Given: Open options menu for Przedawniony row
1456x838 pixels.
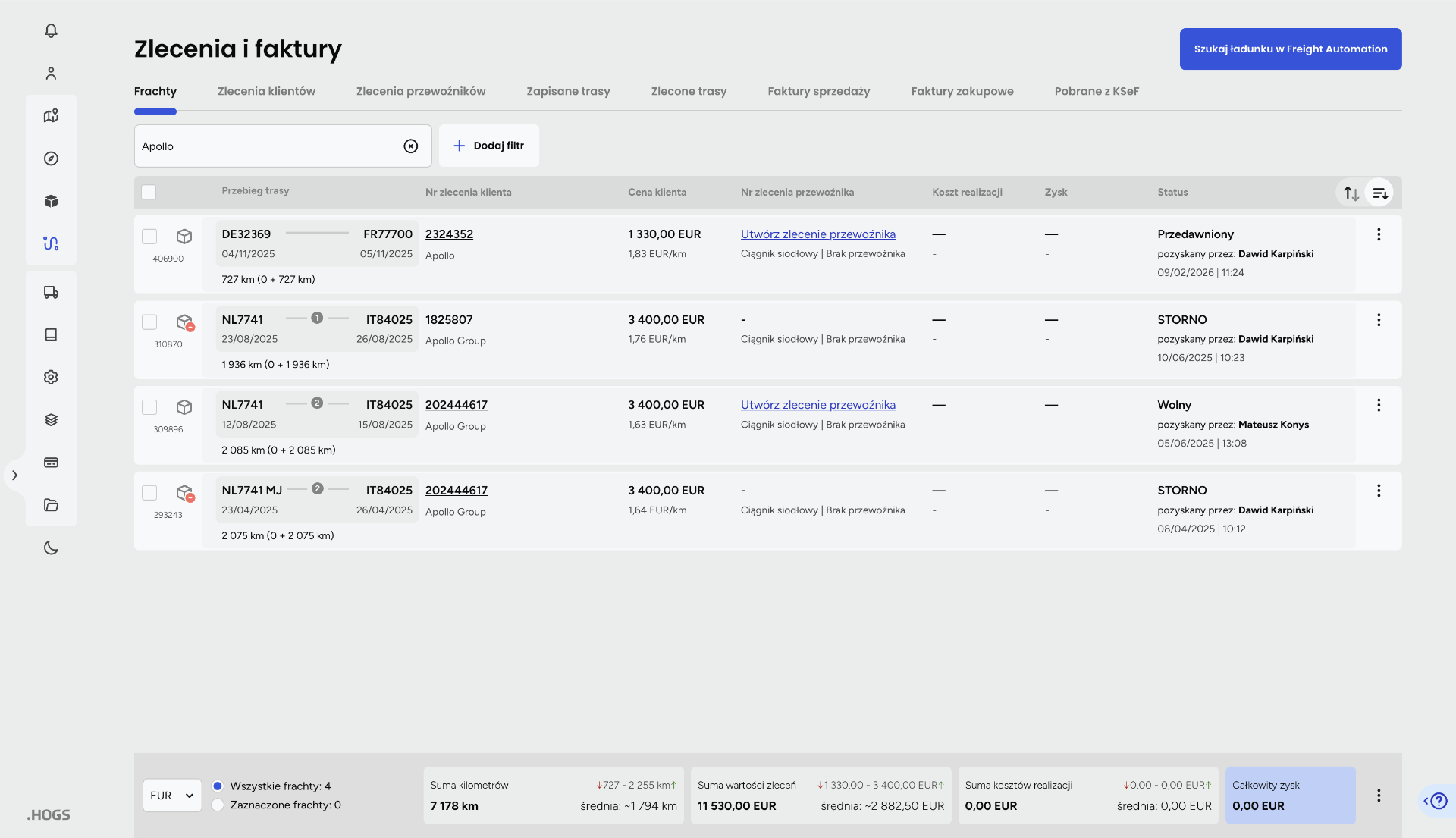Looking at the screenshot, I should coord(1378,234).
